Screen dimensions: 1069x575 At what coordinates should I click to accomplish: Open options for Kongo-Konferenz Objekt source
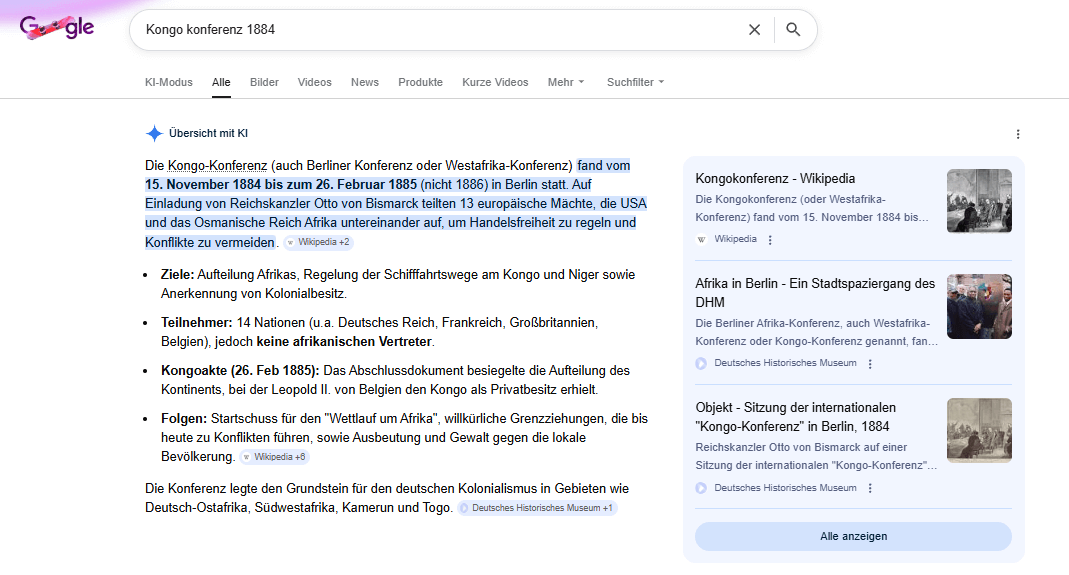tap(870, 488)
